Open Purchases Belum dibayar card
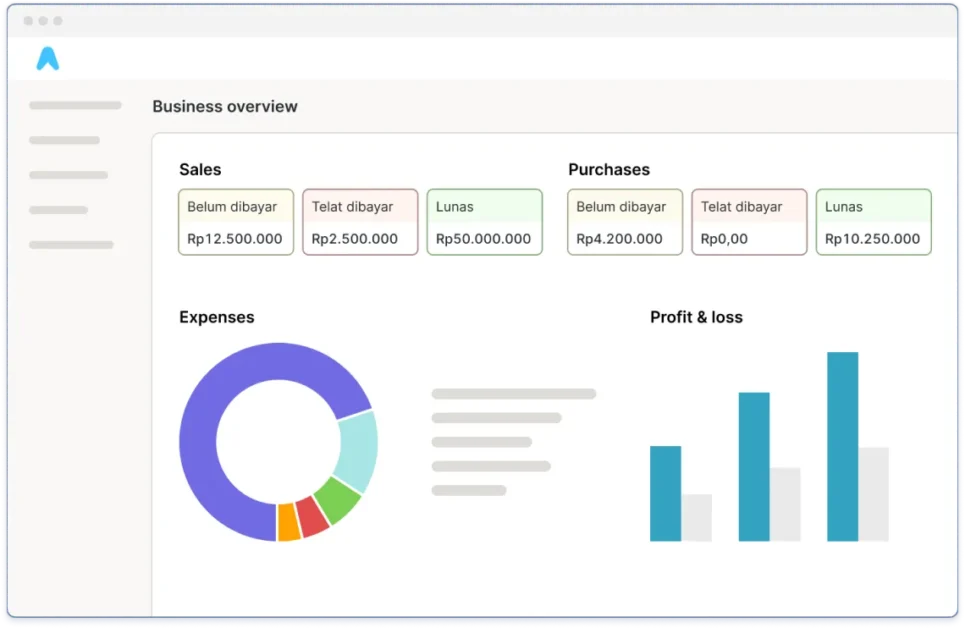The image size is (965, 628). (x=625, y=222)
